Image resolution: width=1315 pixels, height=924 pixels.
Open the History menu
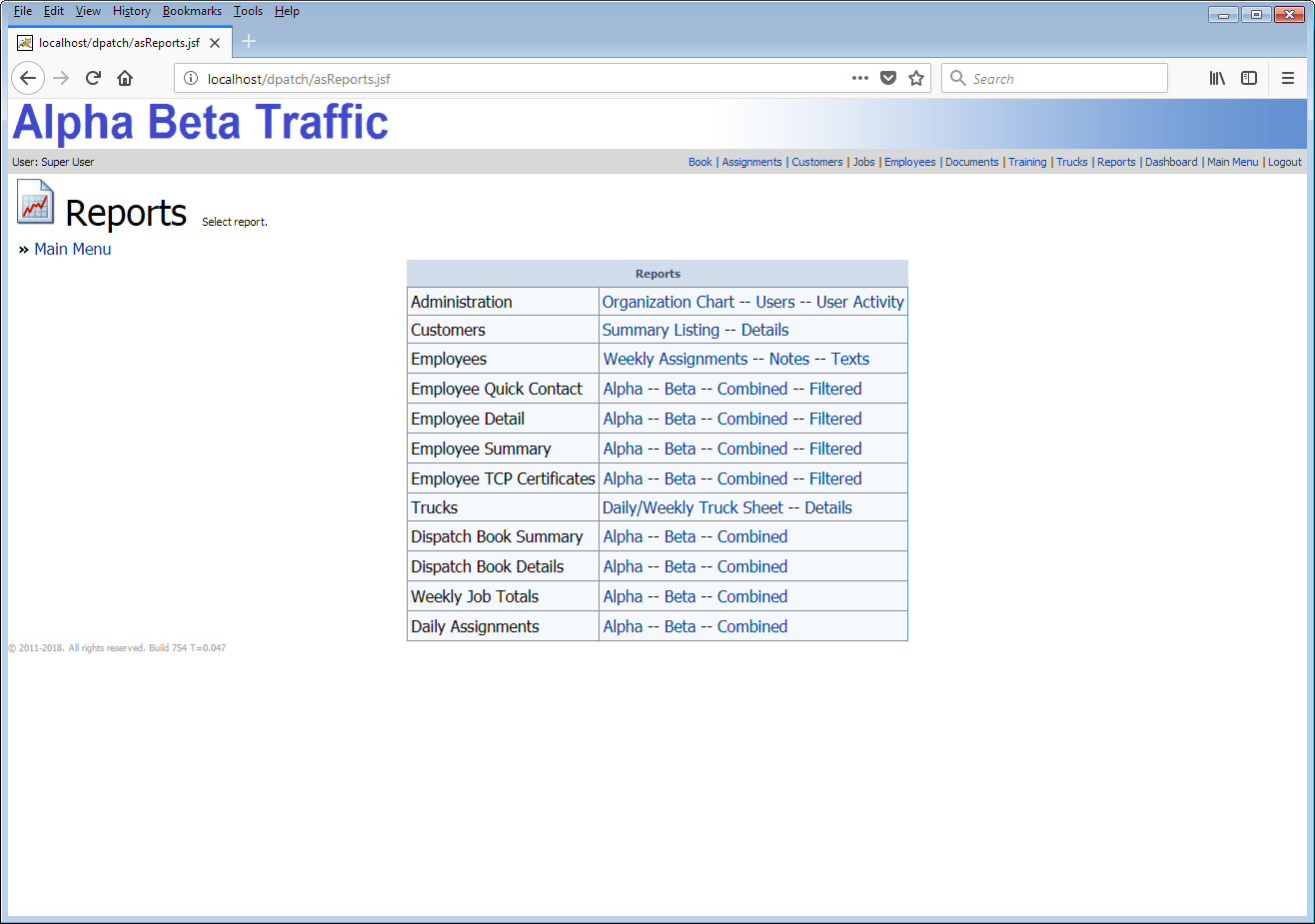click(x=131, y=11)
